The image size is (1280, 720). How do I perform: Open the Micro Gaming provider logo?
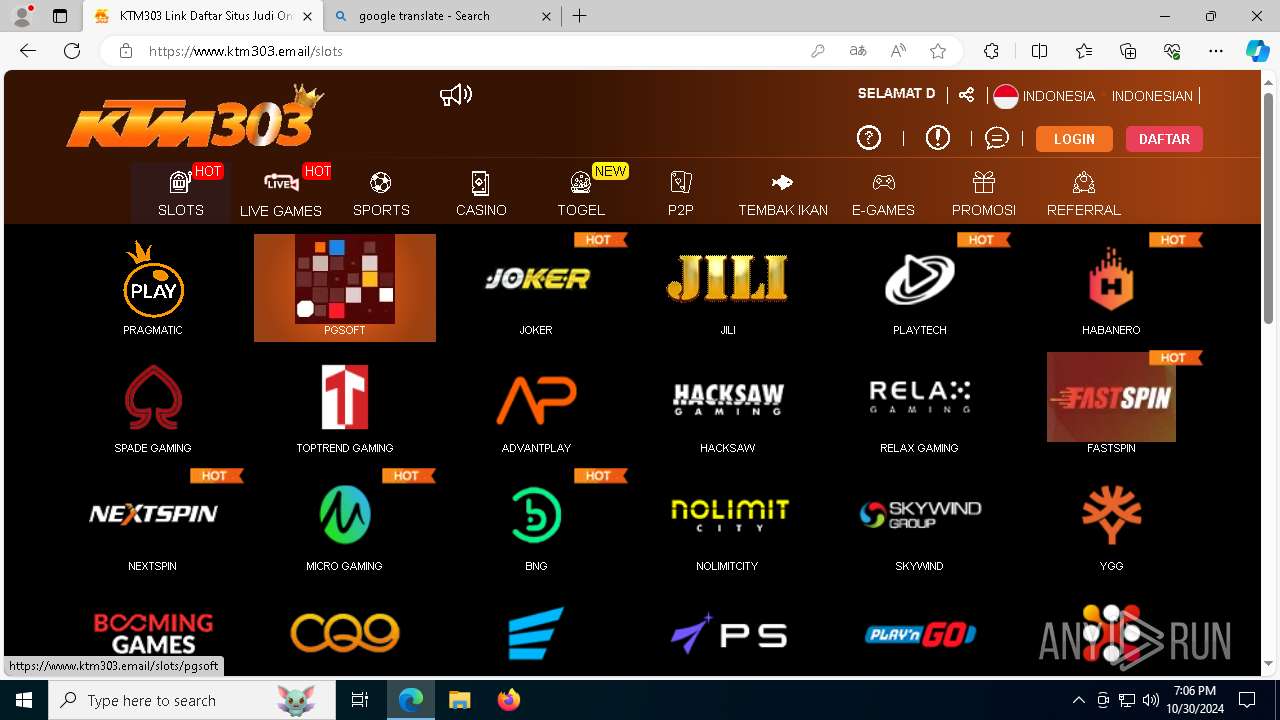pyautogui.click(x=345, y=515)
